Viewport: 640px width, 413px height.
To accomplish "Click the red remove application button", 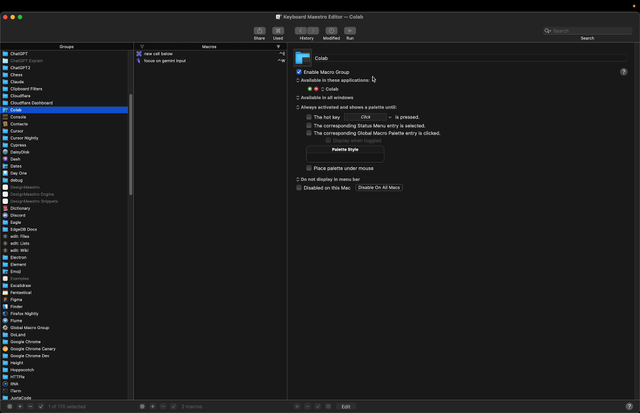I will click(x=316, y=89).
